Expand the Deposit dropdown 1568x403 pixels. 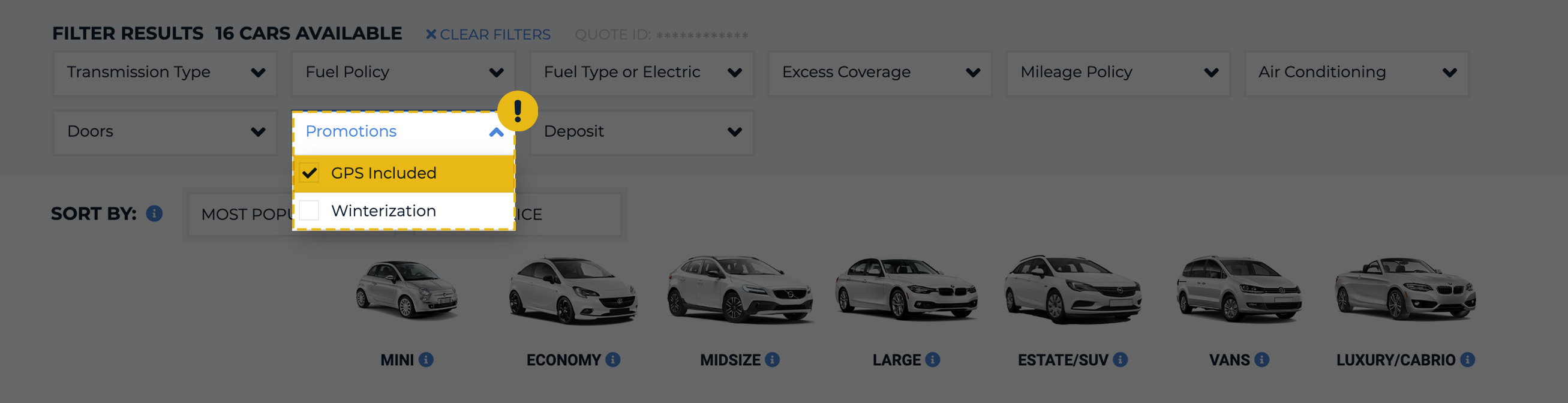coord(642,132)
